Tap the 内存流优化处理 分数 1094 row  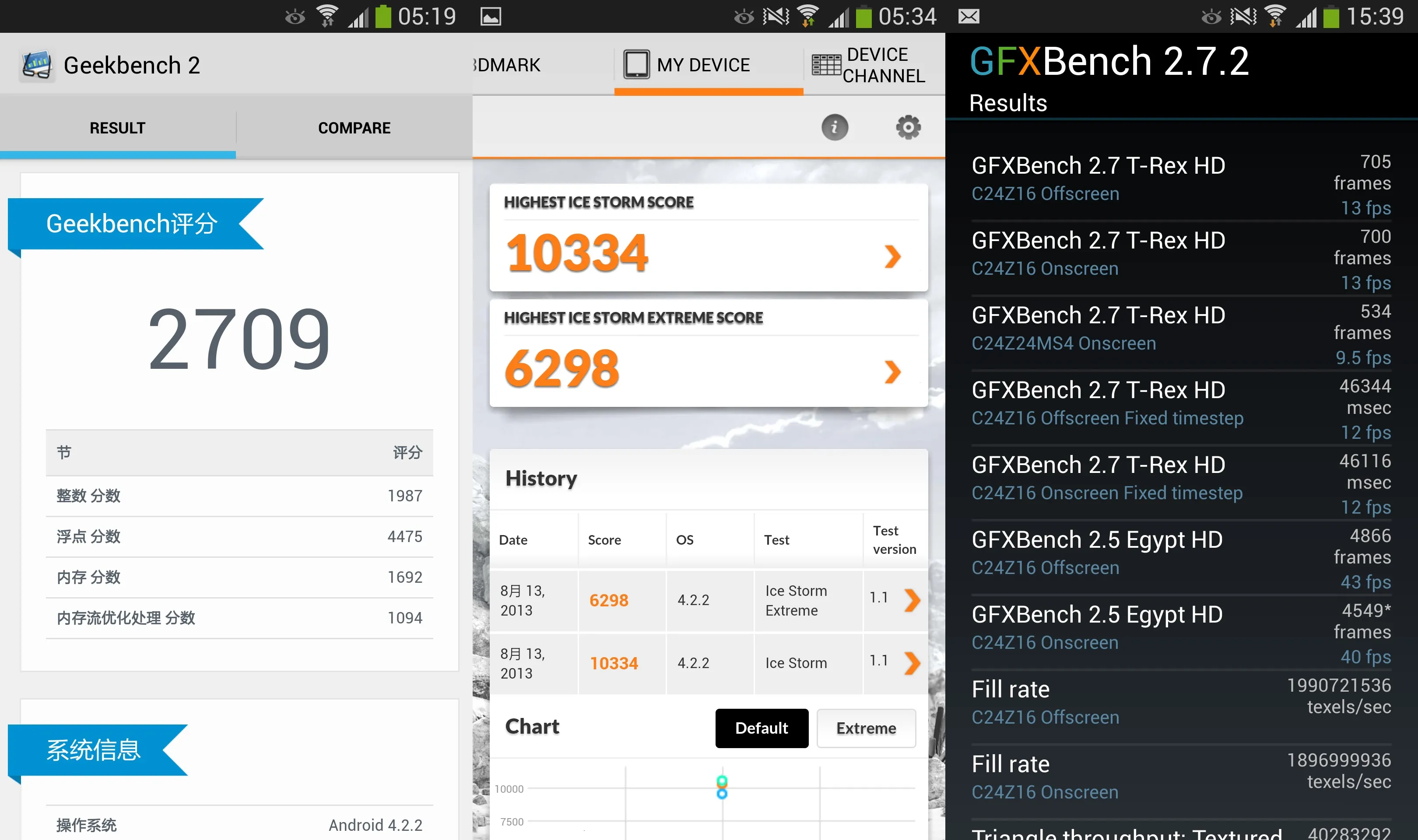click(x=239, y=618)
